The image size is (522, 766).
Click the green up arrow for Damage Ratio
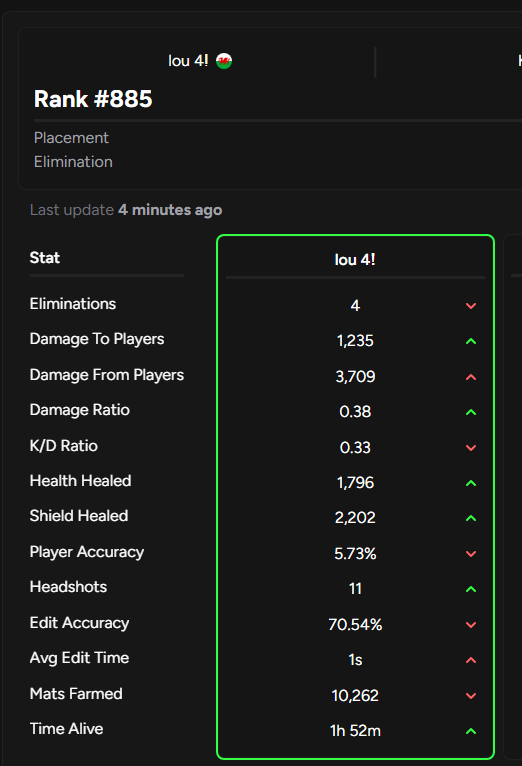point(471,412)
